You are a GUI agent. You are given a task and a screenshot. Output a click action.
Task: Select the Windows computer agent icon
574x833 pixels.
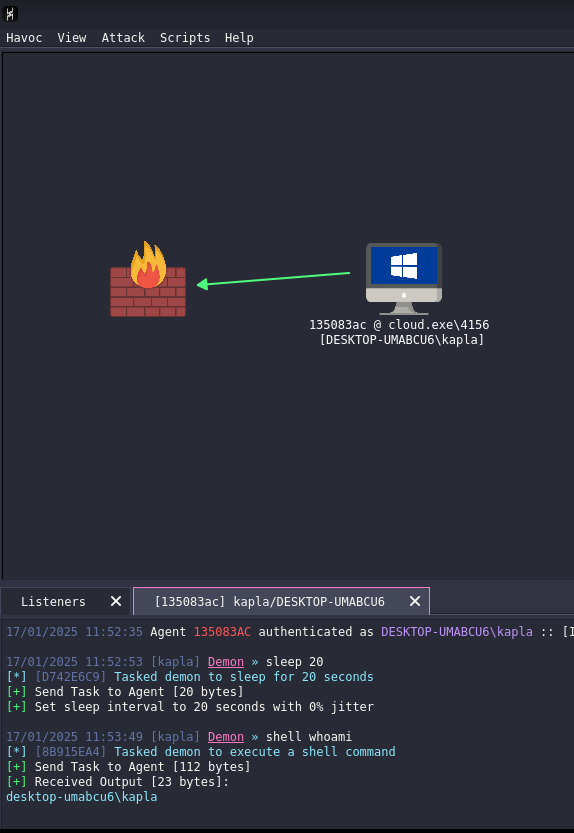[x=404, y=279]
